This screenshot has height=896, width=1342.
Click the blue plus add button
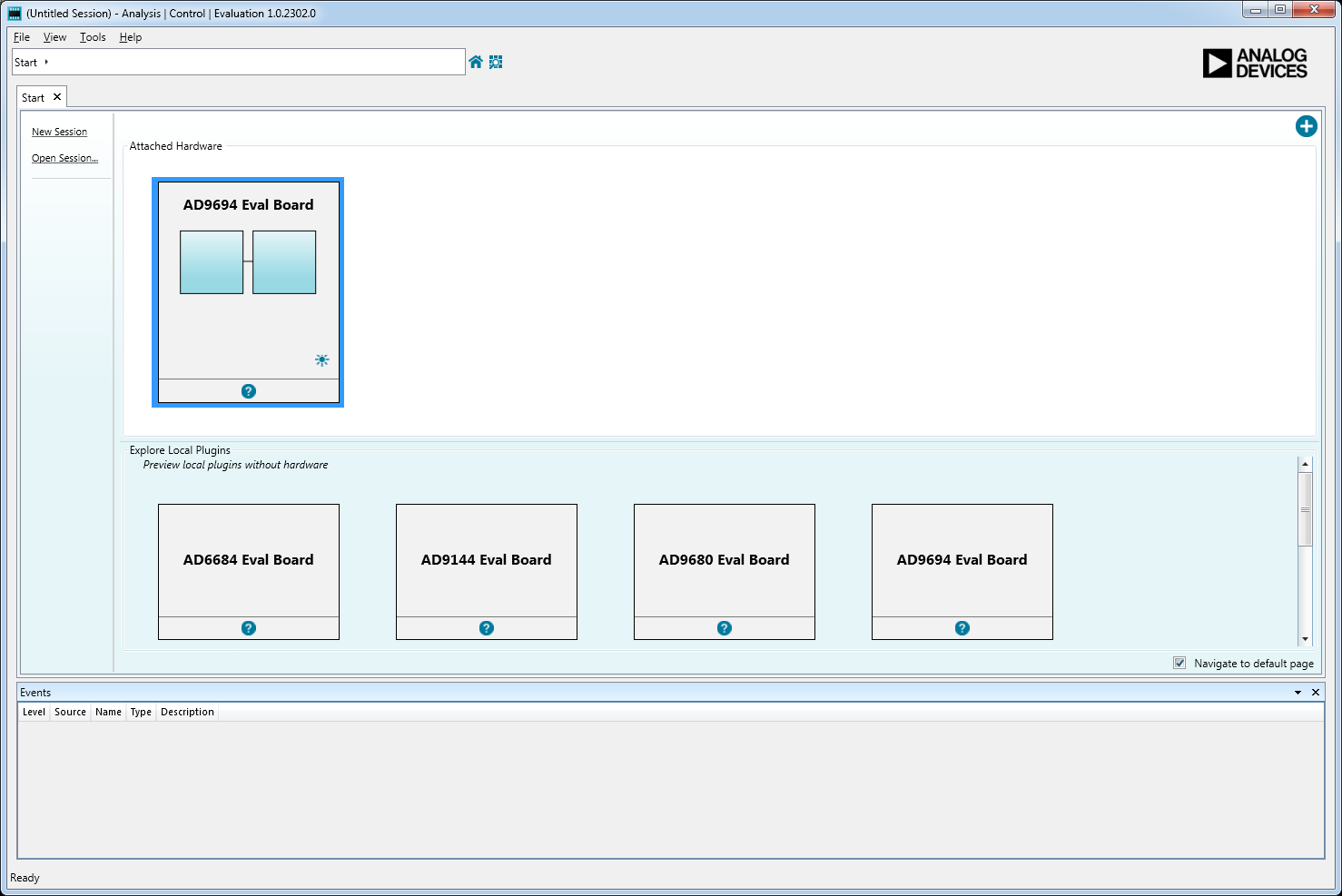pyautogui.click(x=1306, y=126)
